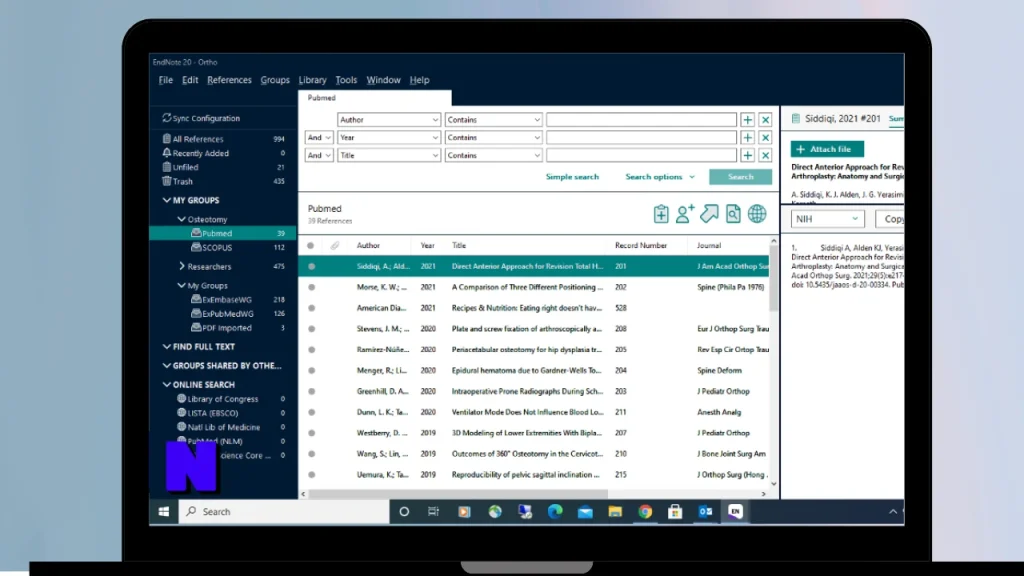Collapse the Osteotomy group set
1024x576 pixels.
click(182, 219)
